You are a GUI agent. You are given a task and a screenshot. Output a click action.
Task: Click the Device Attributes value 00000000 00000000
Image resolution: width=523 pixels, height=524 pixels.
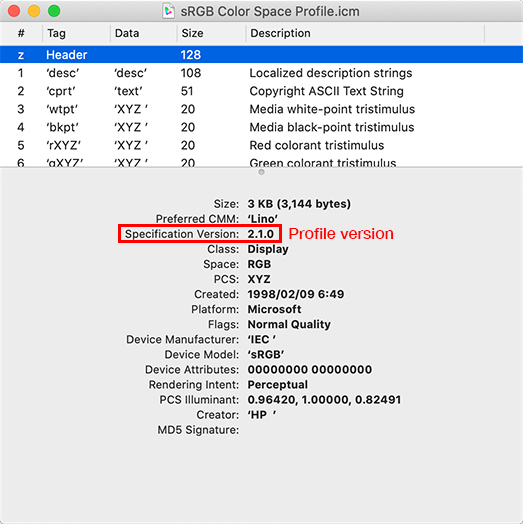coord(310,369)
